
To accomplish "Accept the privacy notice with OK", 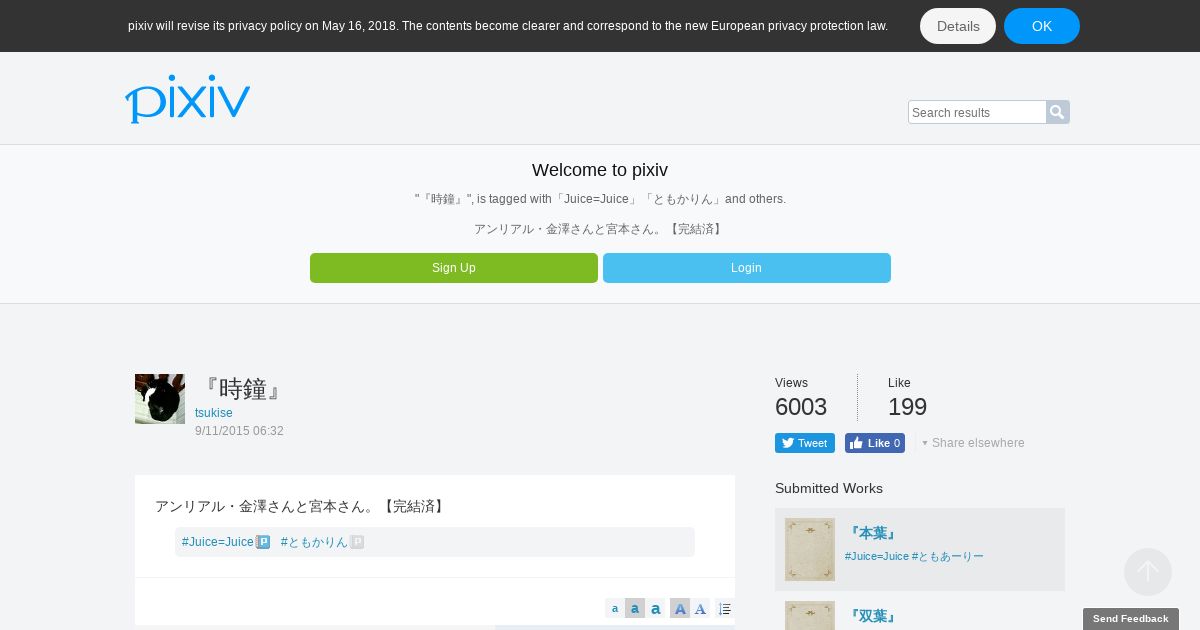I will coord(1042,26).
